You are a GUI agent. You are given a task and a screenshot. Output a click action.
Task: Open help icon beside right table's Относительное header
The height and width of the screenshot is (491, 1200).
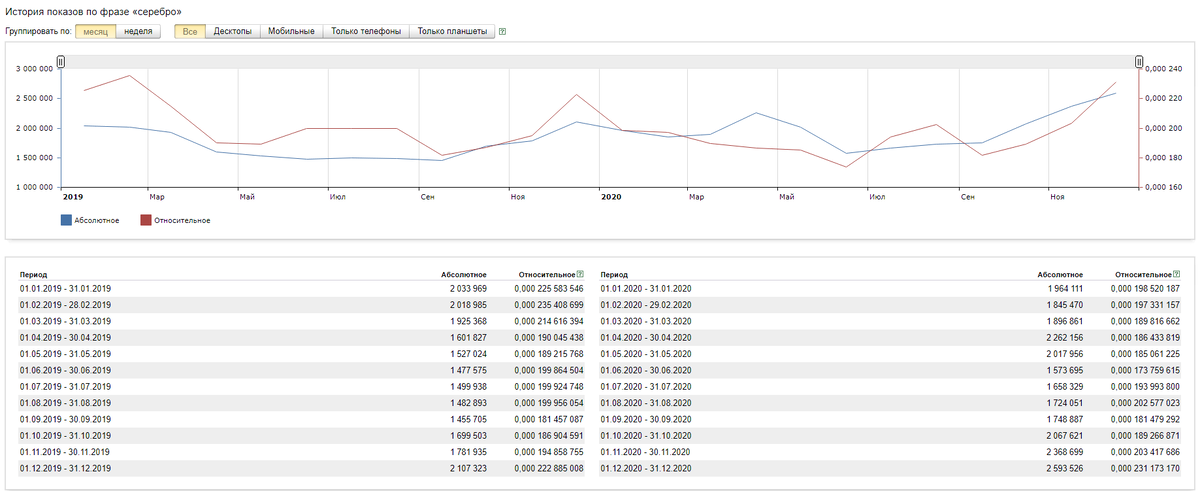pos(1177,273)
